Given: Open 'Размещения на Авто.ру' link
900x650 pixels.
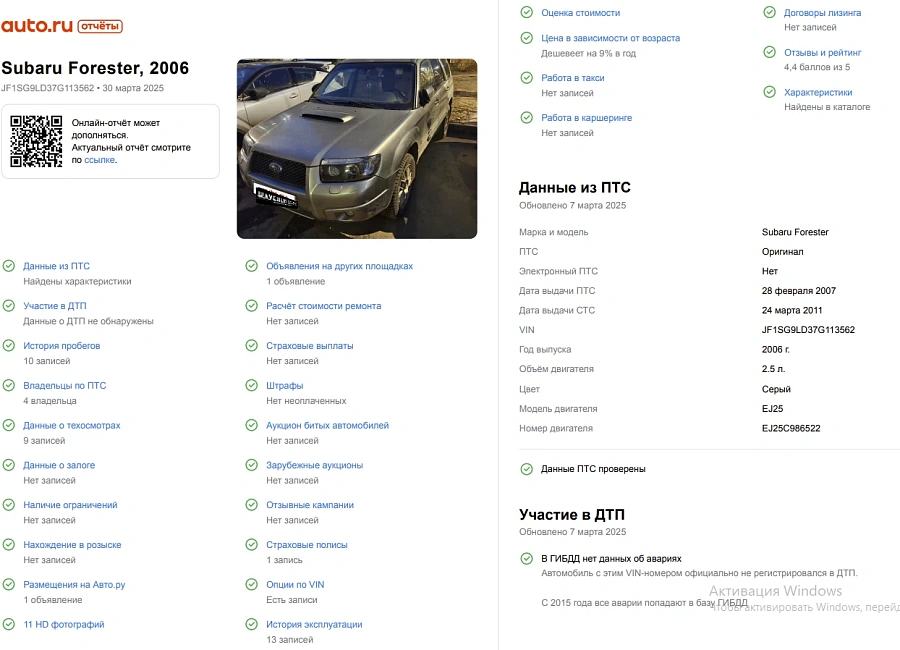Looking at the screenshot, I should click(74, 585).
